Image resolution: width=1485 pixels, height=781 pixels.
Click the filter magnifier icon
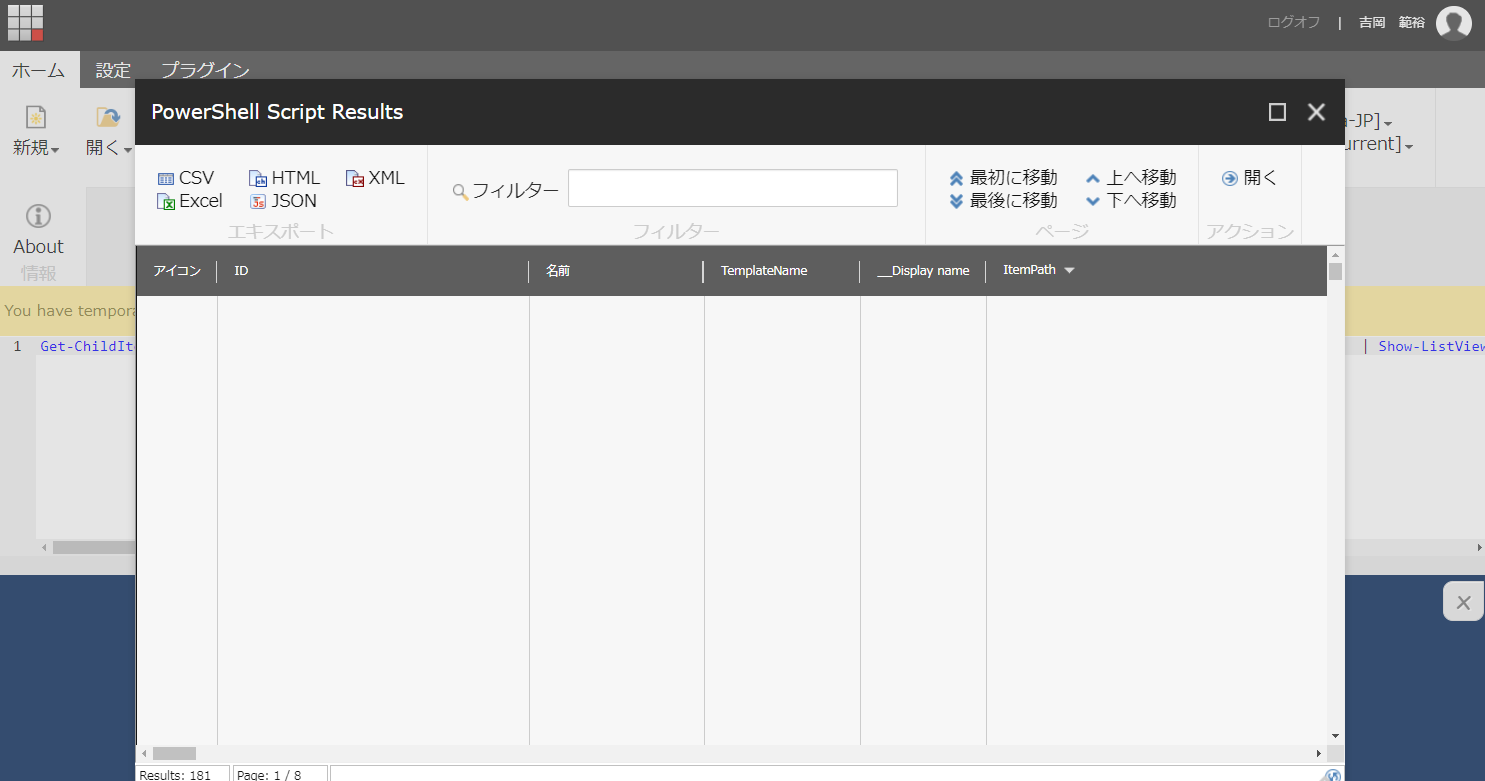[460, 191]
